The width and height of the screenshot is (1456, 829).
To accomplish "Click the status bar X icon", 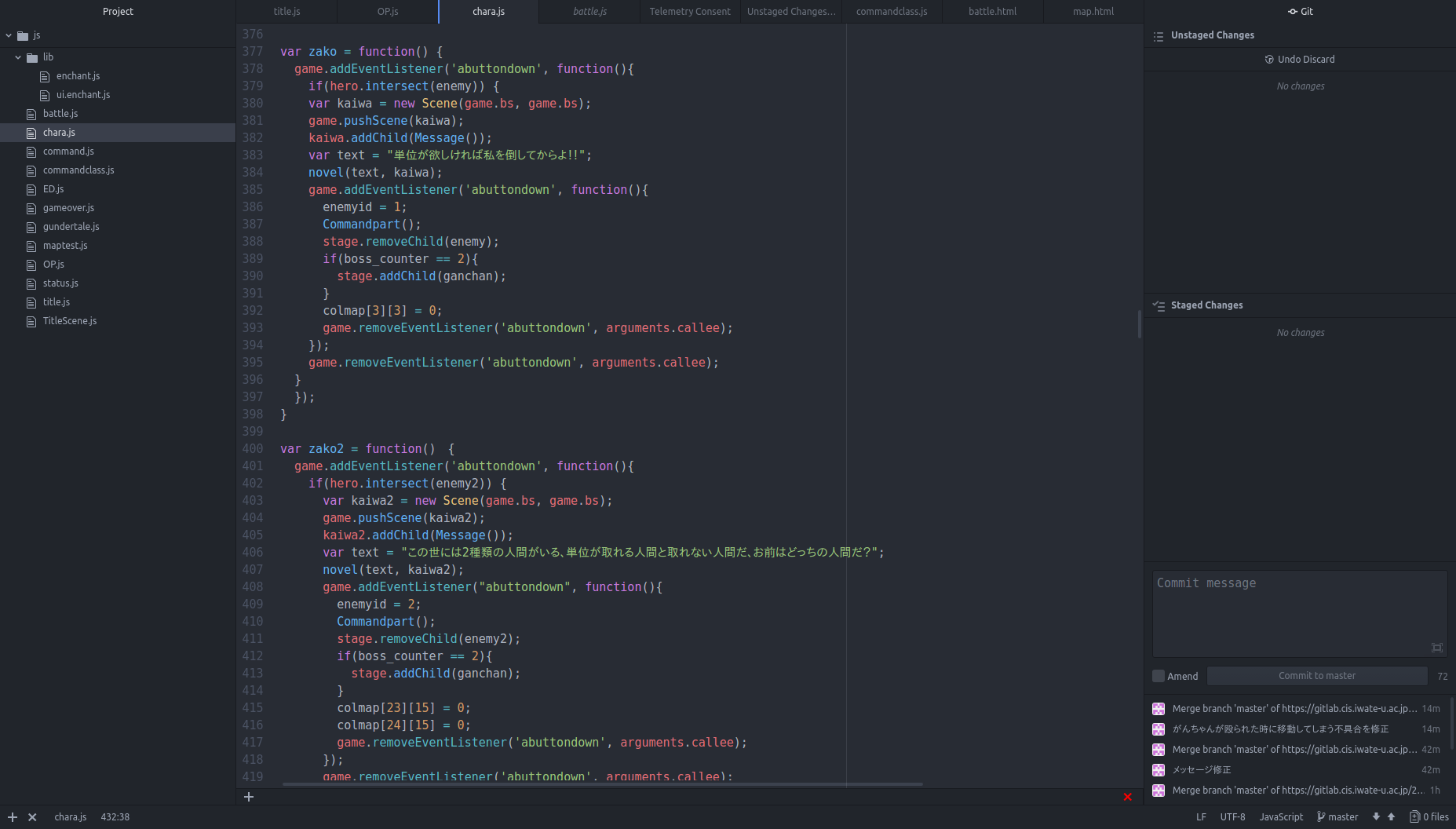I will pyautogui.click(x=32, y=817).
